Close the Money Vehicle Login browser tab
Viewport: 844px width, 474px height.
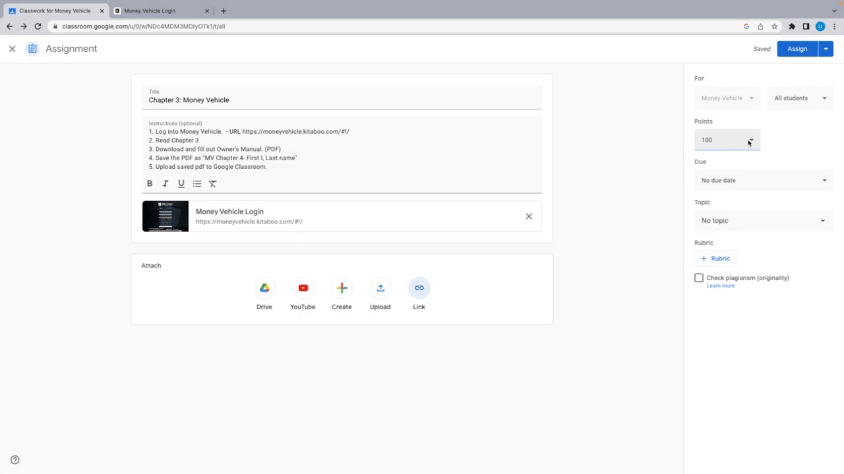tap(207, 11)
